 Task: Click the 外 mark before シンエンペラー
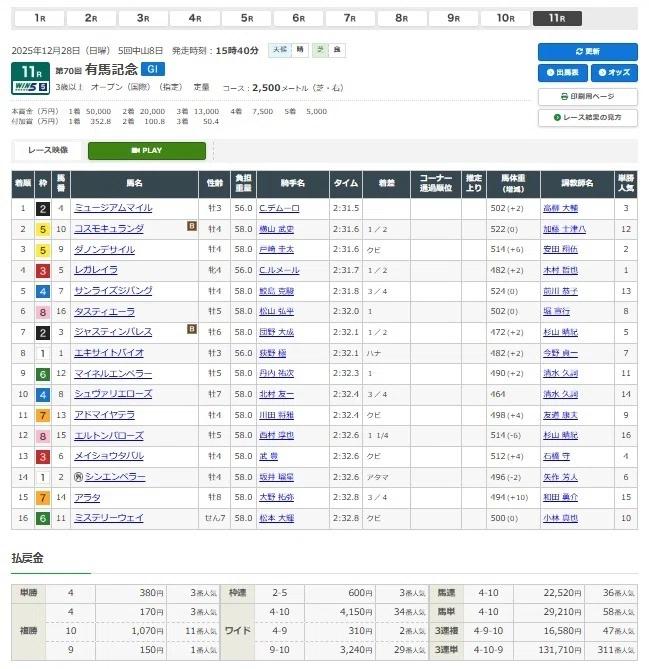78,477
